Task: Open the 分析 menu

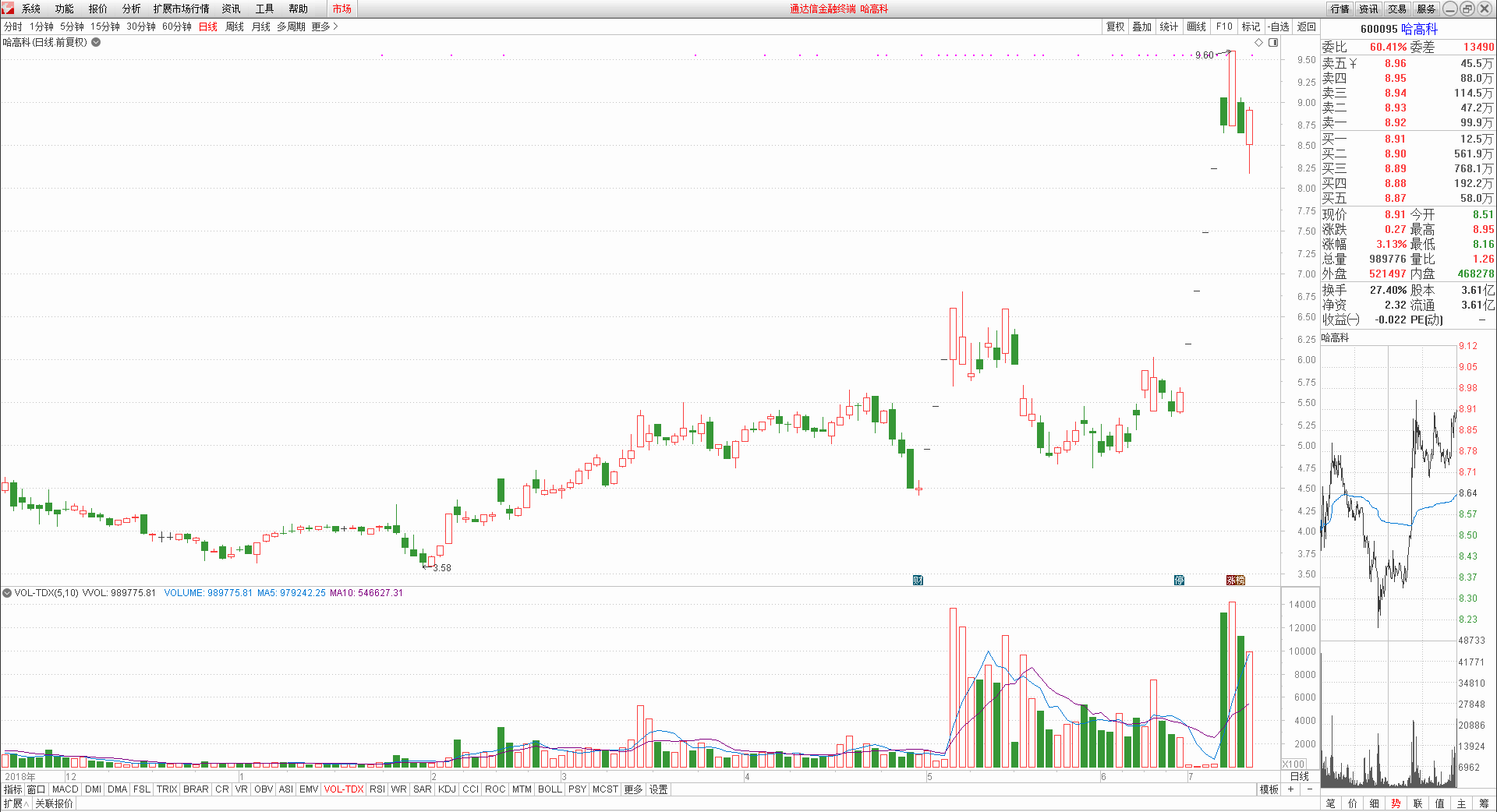Action: point(132,9)
